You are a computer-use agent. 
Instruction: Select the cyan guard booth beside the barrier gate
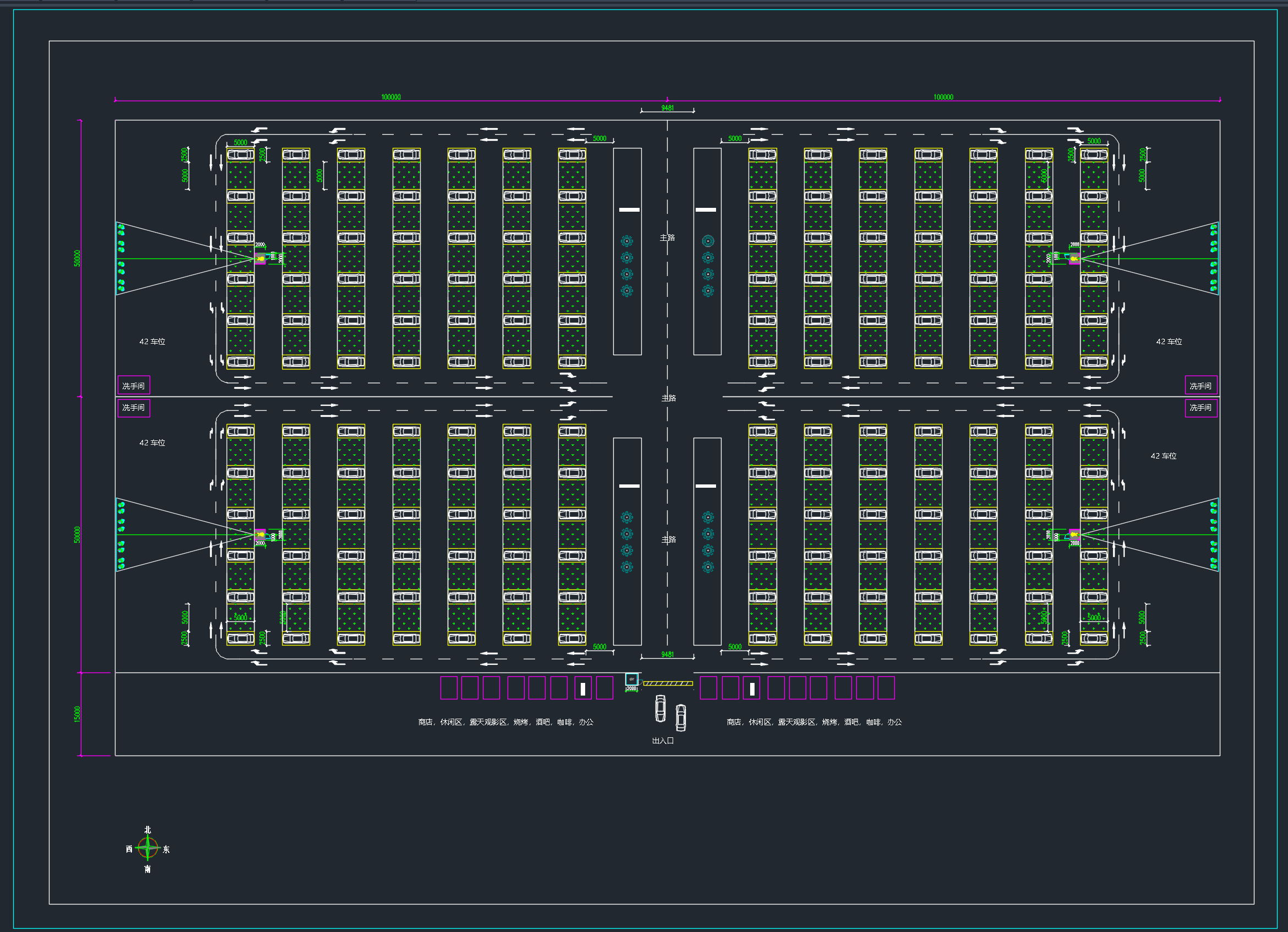tap(631, 679)
